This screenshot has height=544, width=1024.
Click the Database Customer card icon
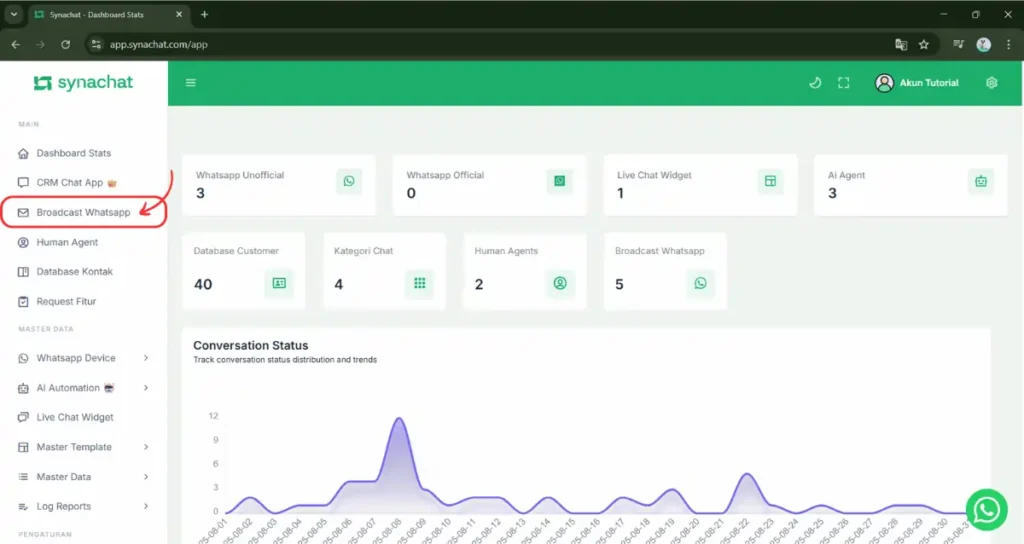(279, 283)
